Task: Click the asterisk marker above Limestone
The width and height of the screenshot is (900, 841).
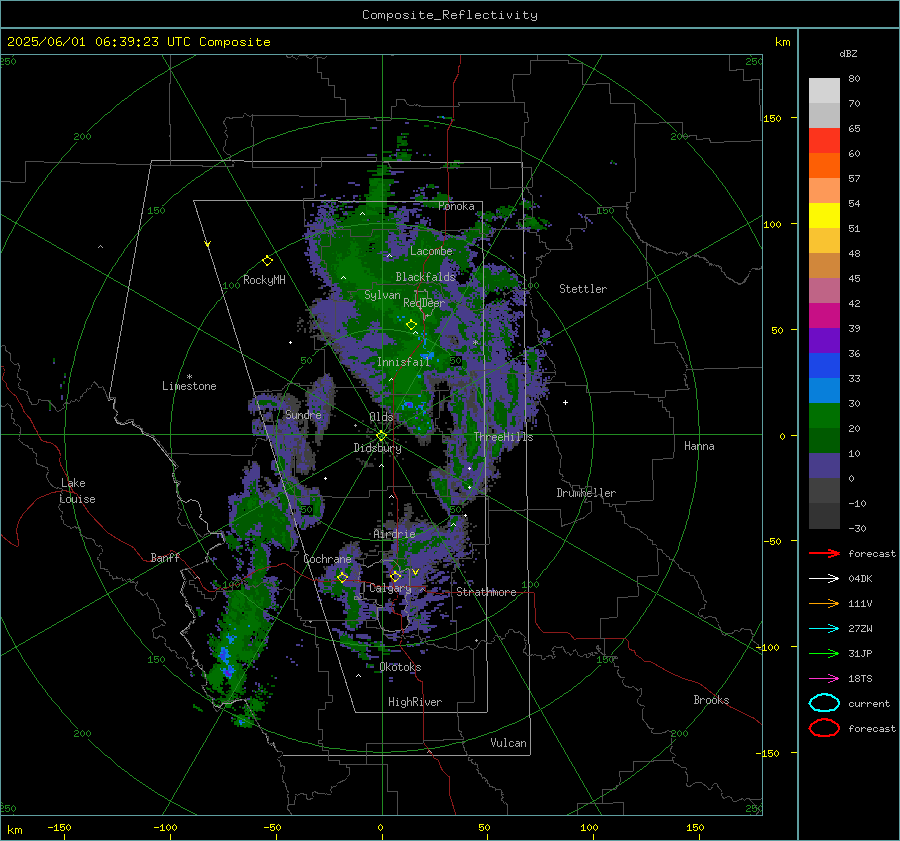Action: tap(189, 377)
